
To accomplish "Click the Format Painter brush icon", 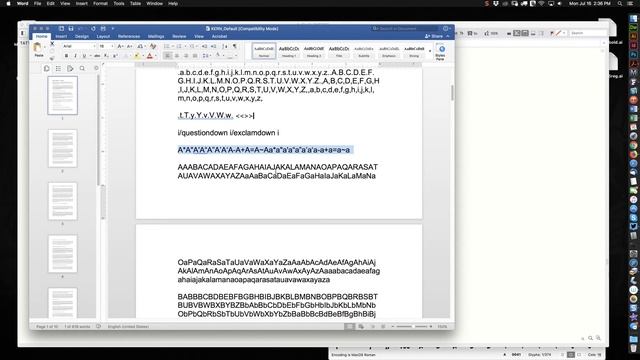I will pos(52,58).
